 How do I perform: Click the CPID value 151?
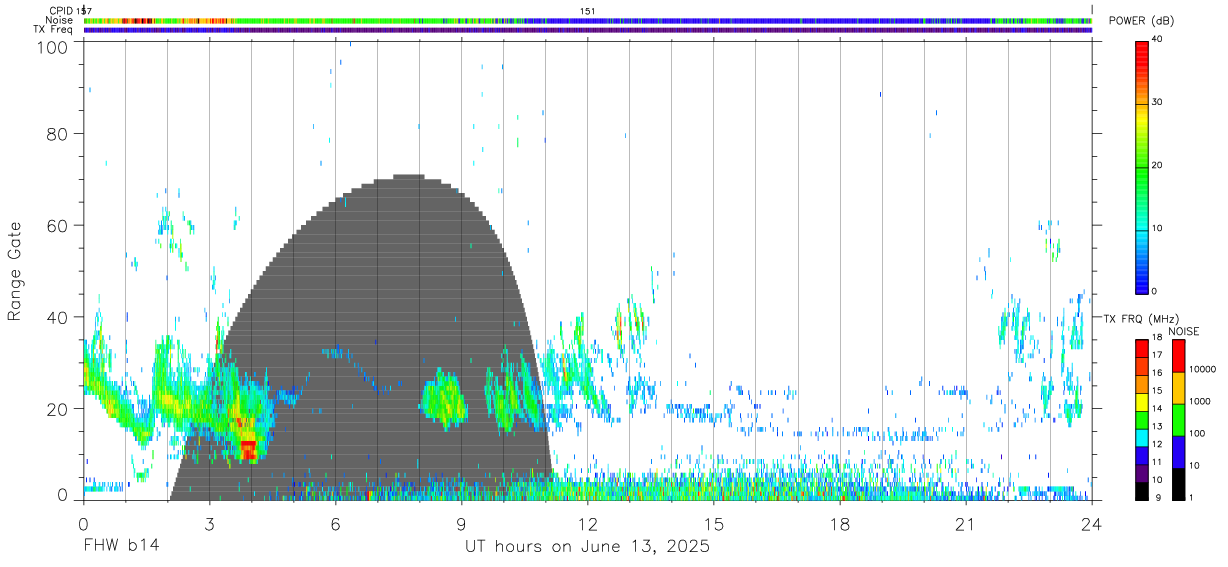coord(587,11)
